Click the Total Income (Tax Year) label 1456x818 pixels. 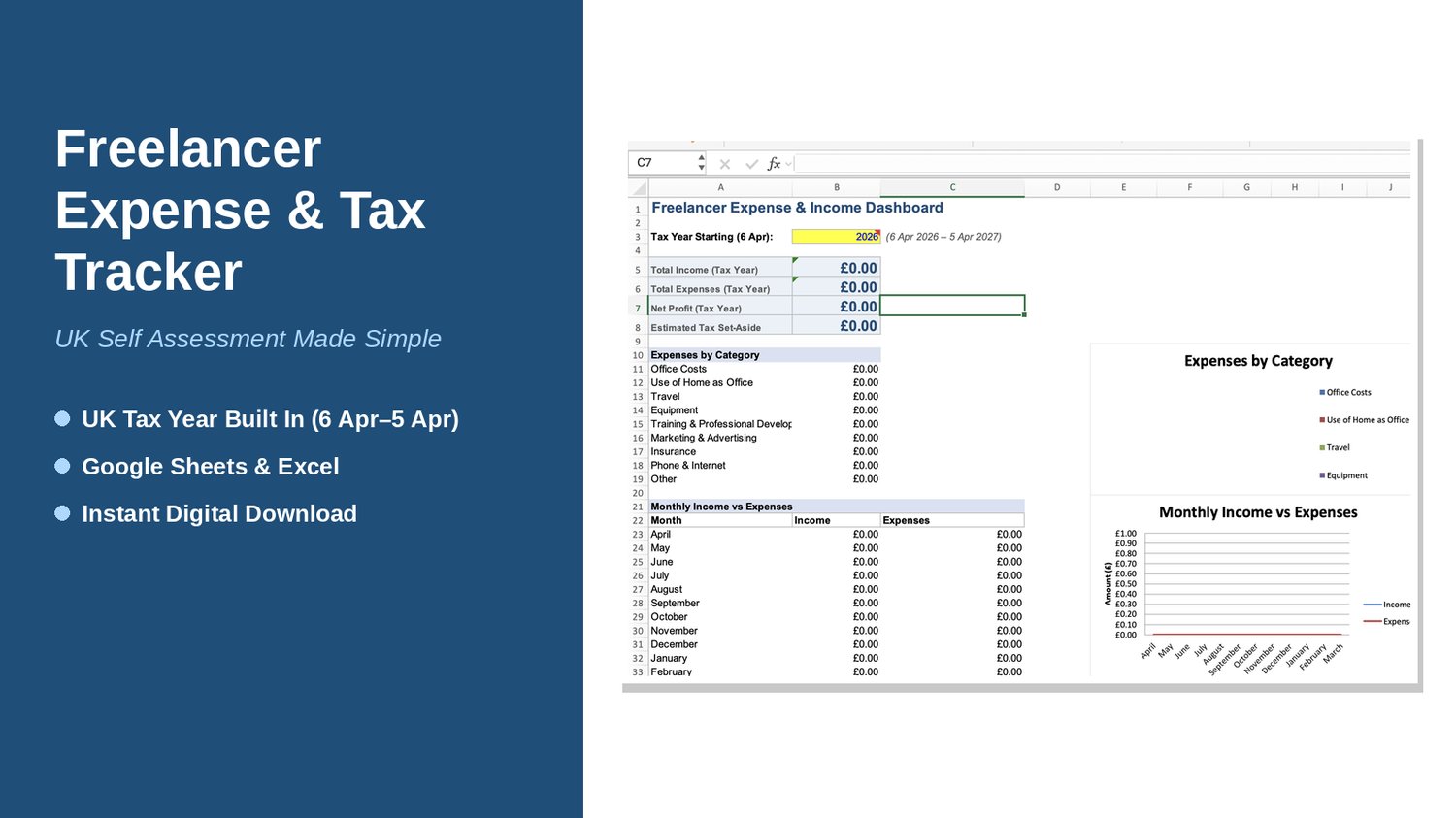tap(704, 270)
